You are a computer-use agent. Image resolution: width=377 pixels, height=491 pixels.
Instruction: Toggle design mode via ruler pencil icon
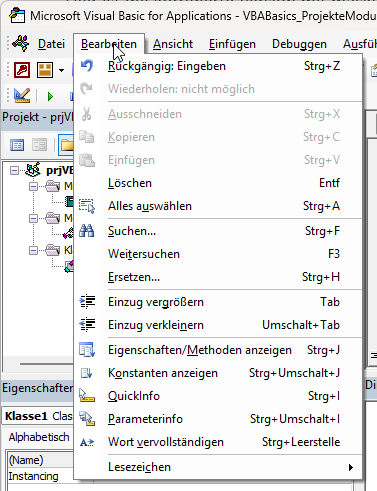click(22, 96)
